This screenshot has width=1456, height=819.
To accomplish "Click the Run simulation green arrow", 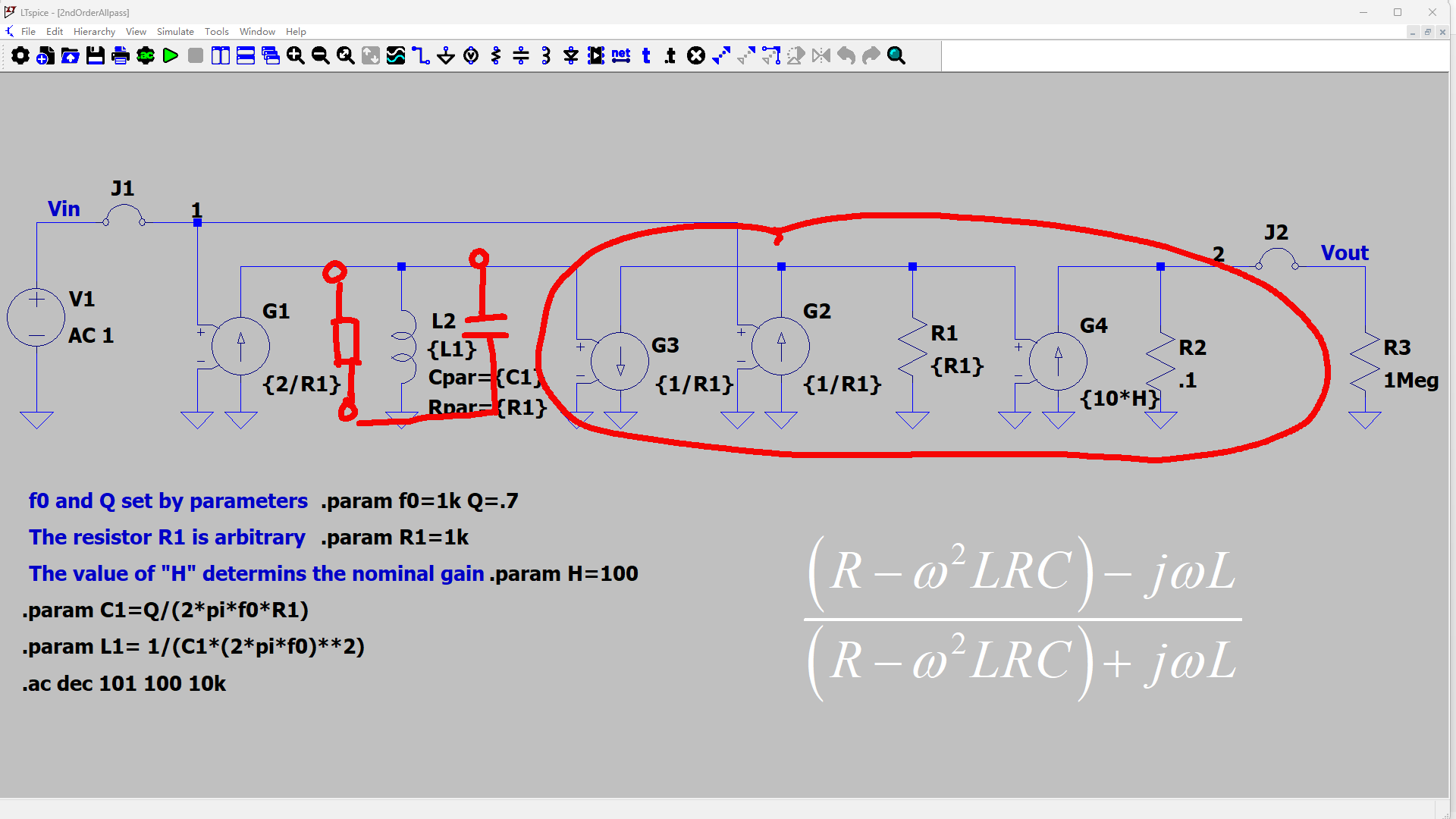I will [171, 55].
